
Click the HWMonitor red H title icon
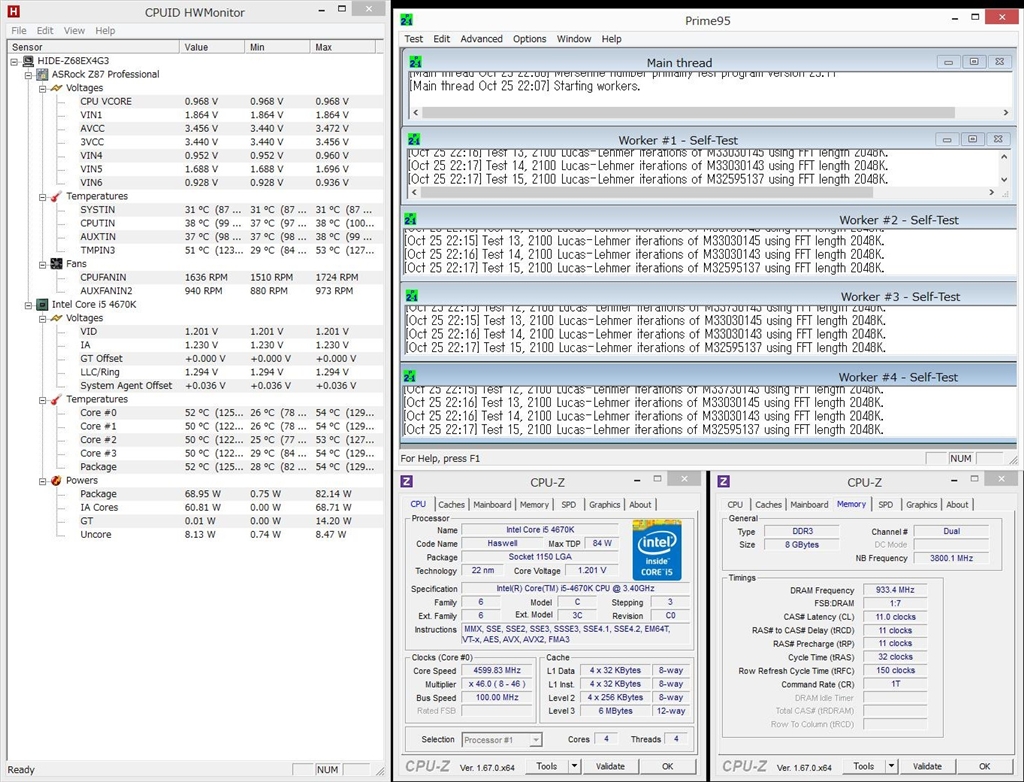(14, 12)
